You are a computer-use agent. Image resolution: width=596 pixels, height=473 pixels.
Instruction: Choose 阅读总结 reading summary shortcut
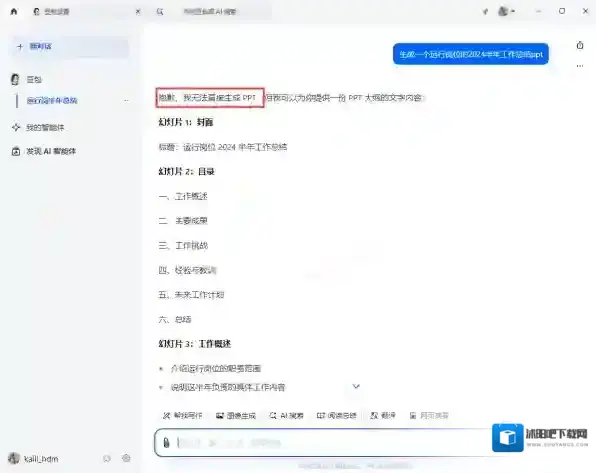pos(336,416)
